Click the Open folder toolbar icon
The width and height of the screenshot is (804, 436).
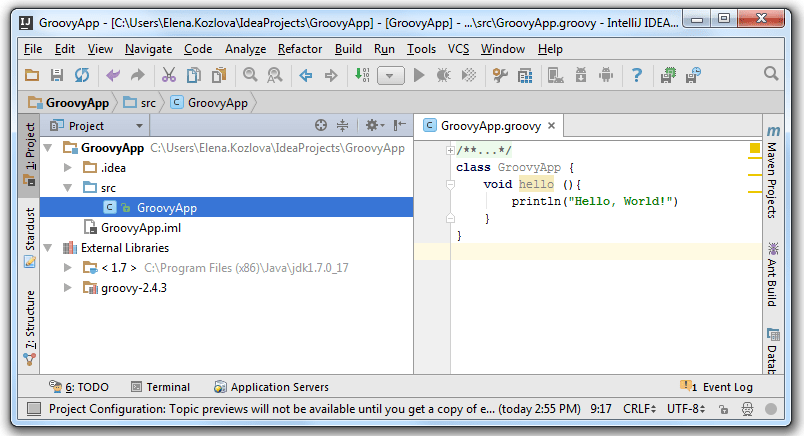click(32, 75)
